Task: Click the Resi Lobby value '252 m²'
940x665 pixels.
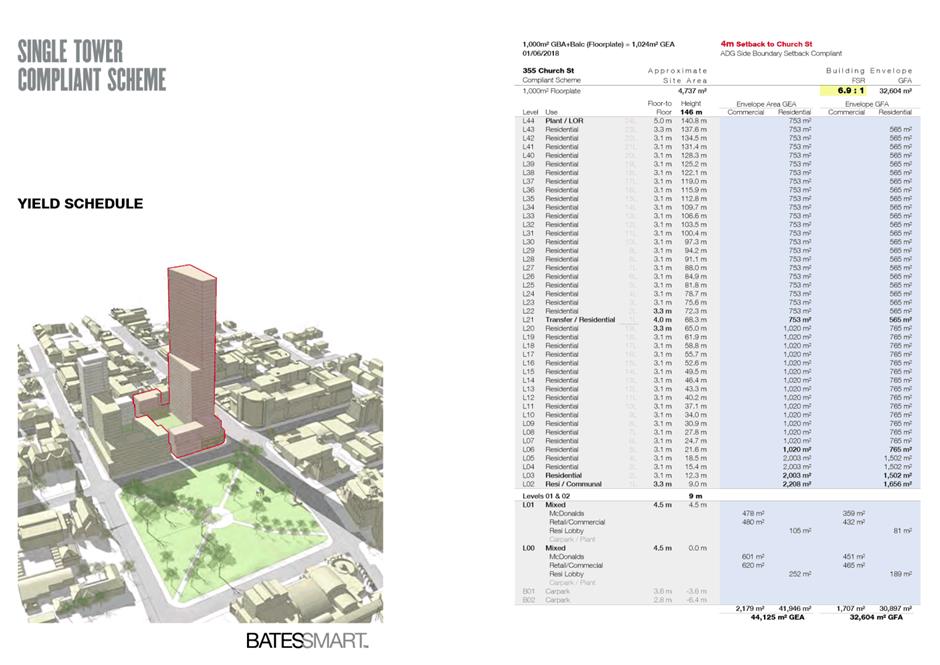Action: pos(800,574)
